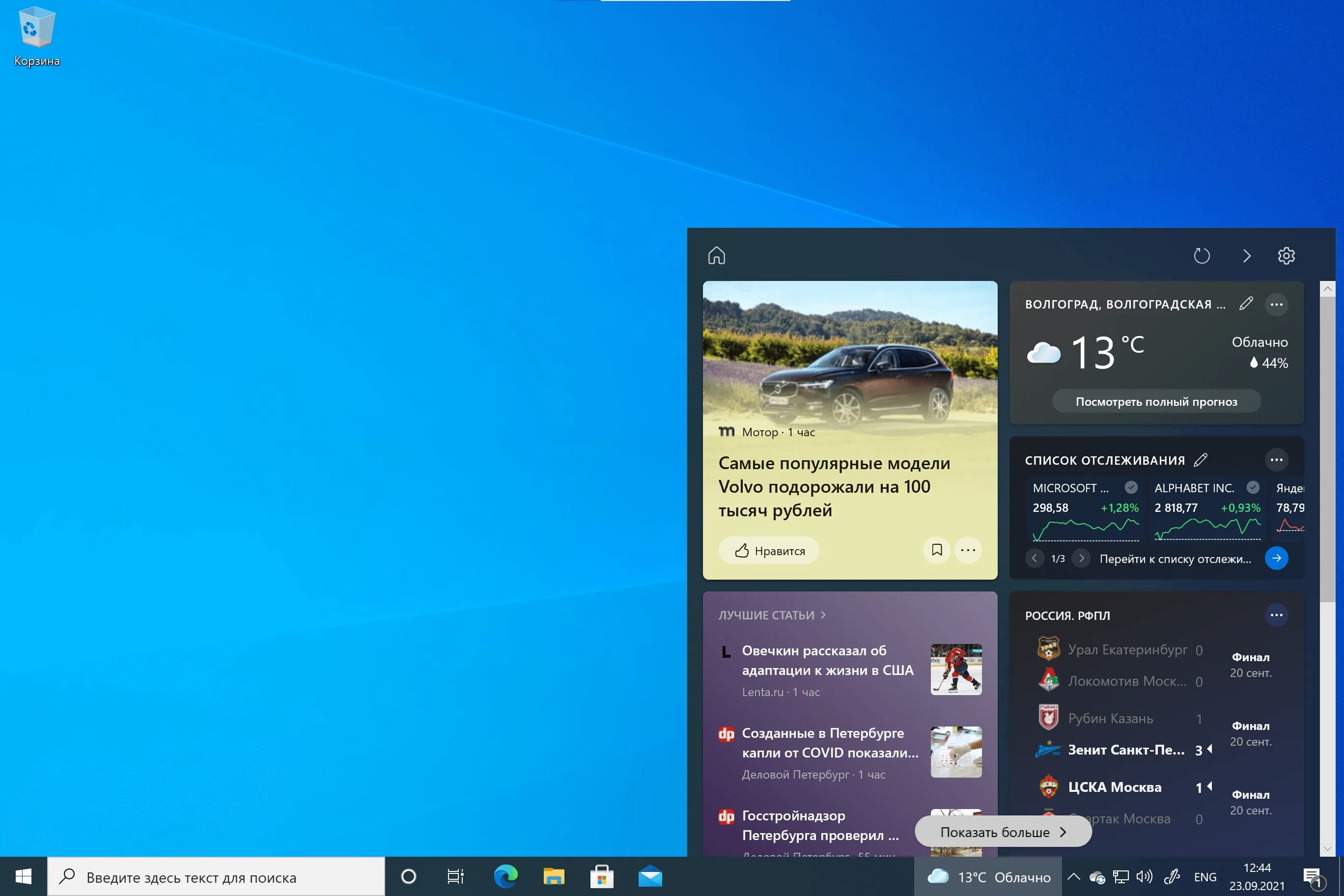Viewport: 1344px width, 896px height.
Task: Open weather card more options menu
Action: [x=1277, y=304]
